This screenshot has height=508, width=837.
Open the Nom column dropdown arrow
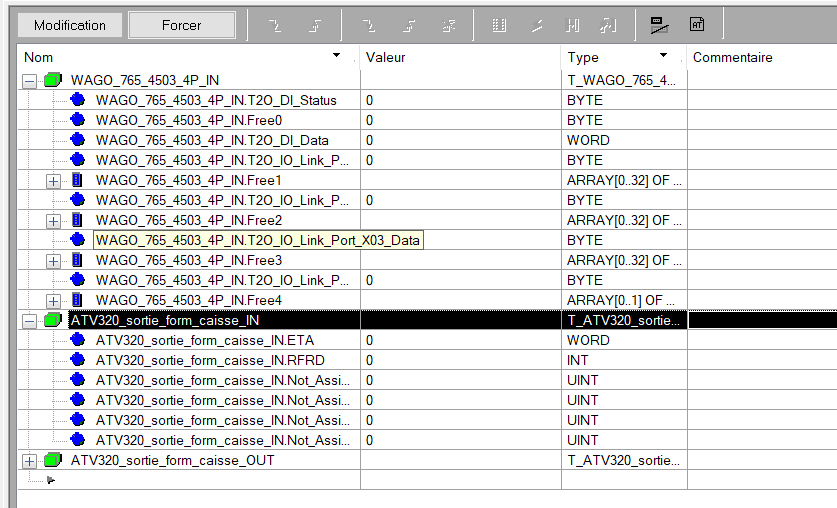coord(336,56)
